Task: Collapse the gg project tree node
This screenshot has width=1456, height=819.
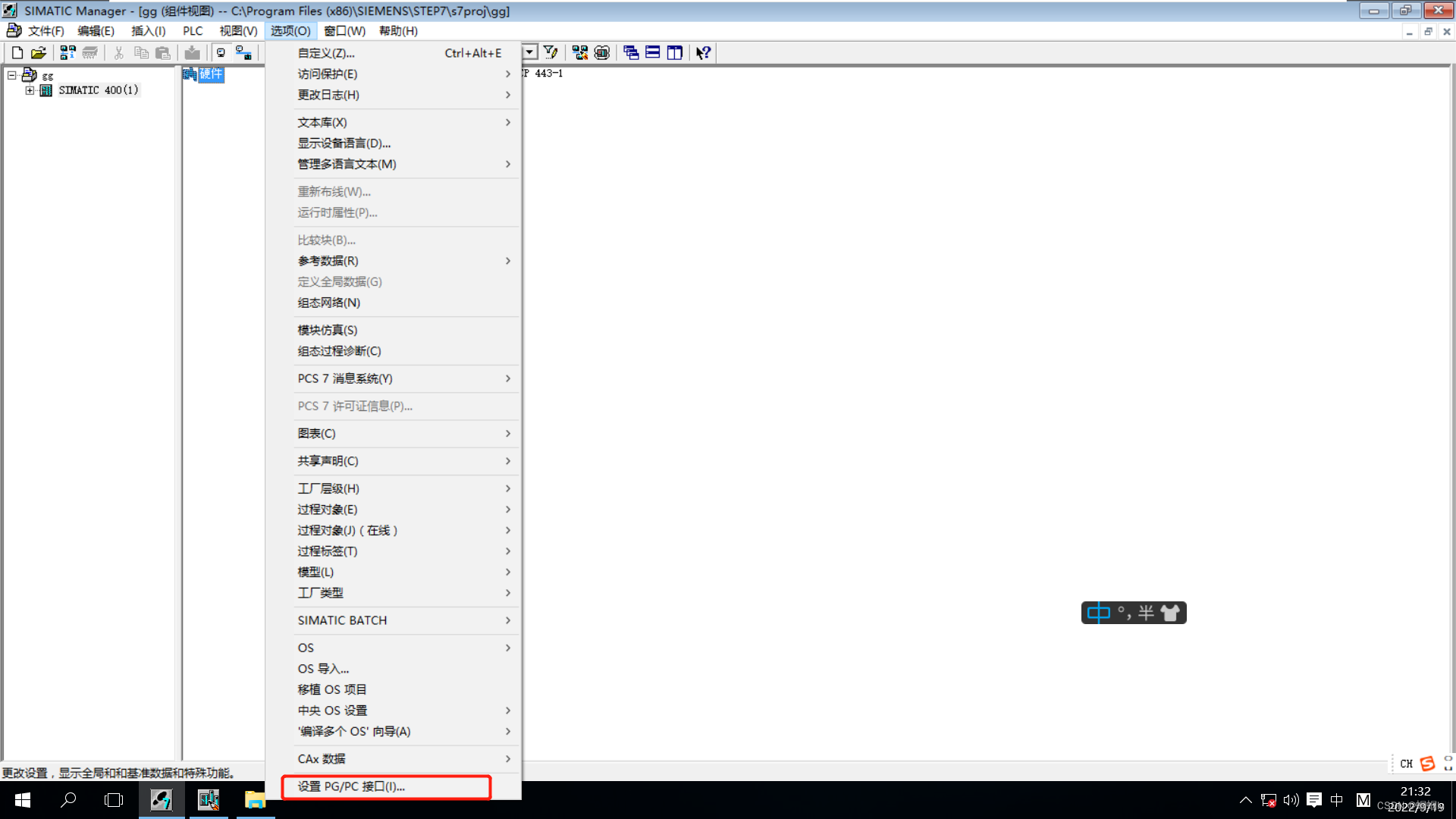Action: pos(11,75)
